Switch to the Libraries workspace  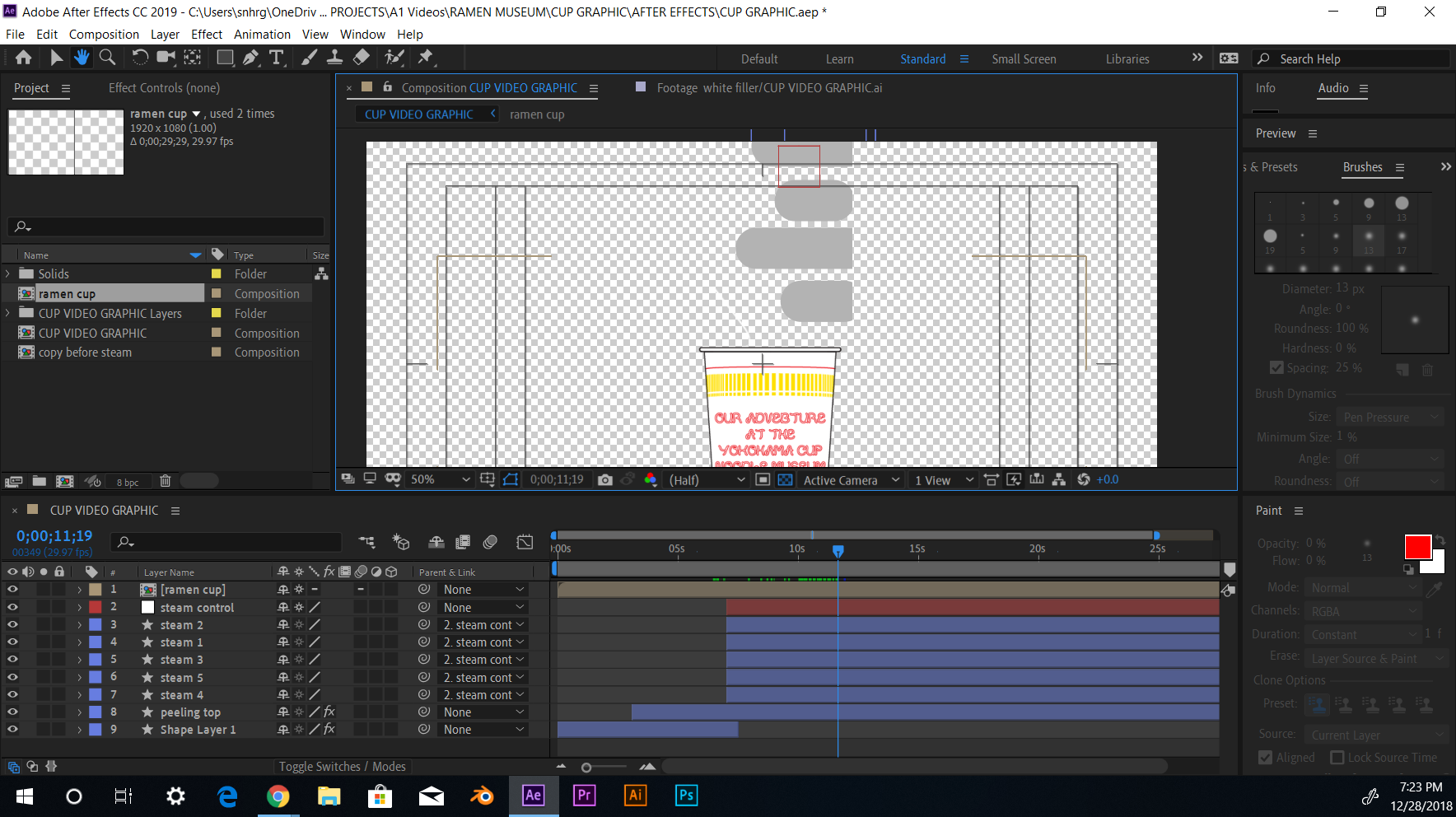1127,59
